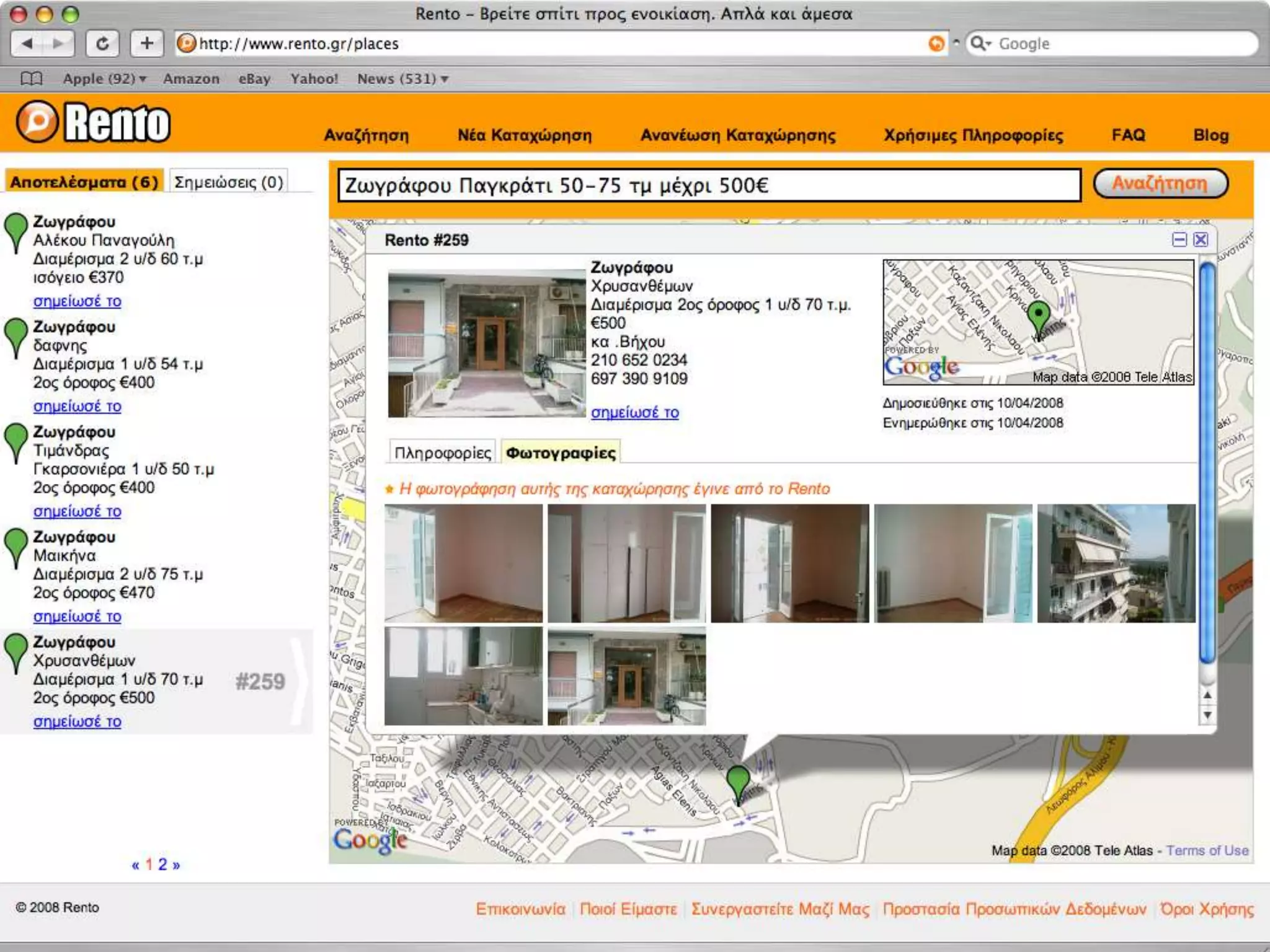Expand the Apple (92) bookmarks dropdown

point(104,79)
